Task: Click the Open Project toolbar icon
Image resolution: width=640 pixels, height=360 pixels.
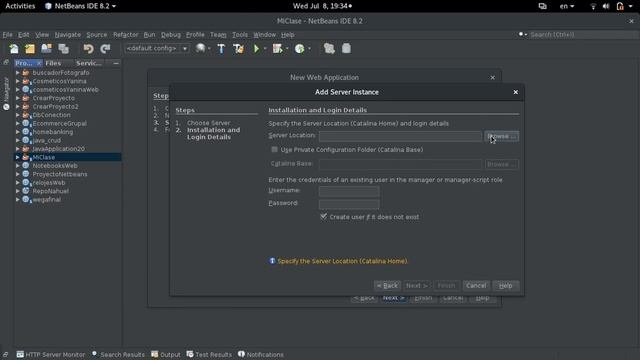Action: coord(47,49)
